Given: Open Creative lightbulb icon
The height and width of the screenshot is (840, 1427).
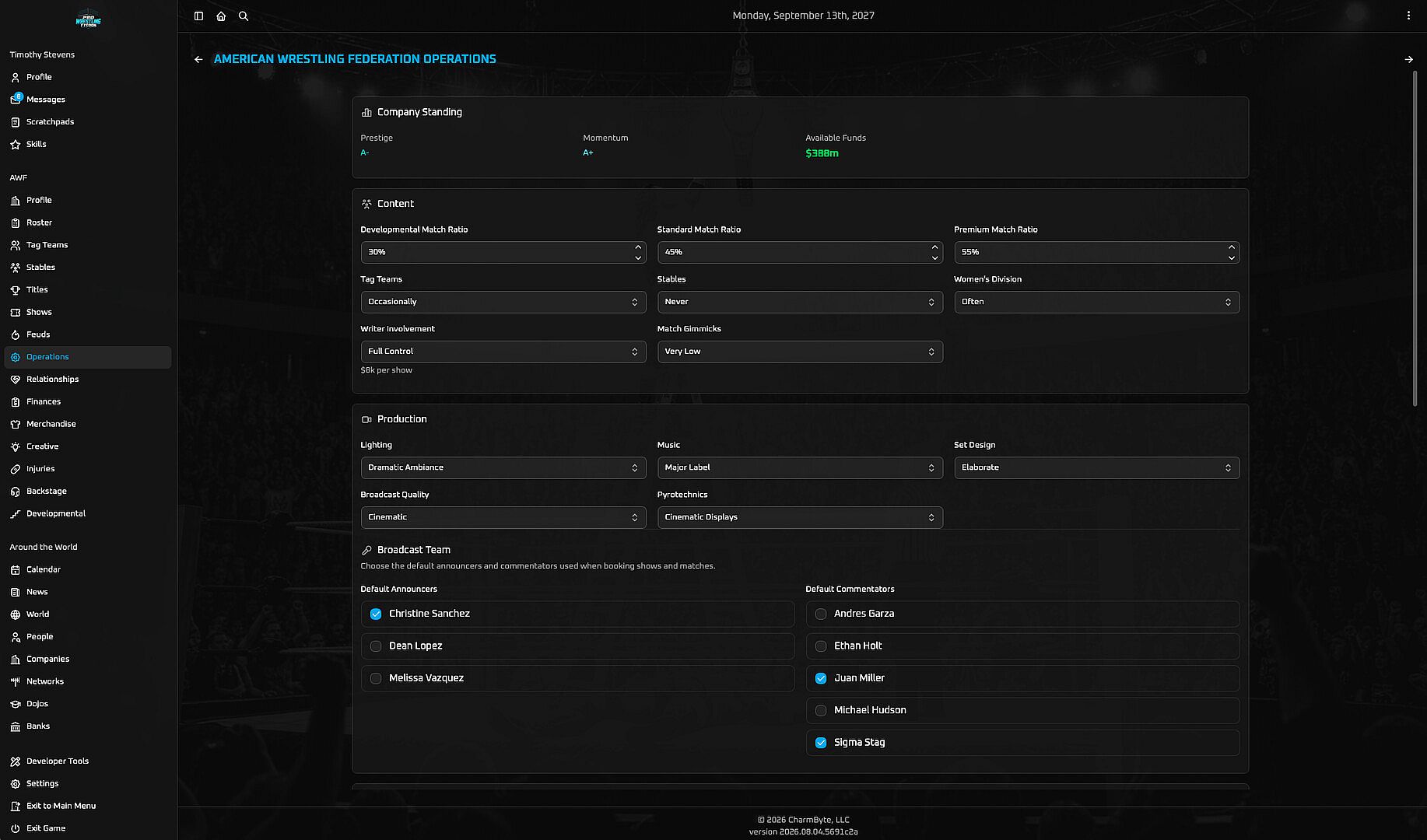Looking at the screenshot, I should pyautogui.click(x=16, y=446).
